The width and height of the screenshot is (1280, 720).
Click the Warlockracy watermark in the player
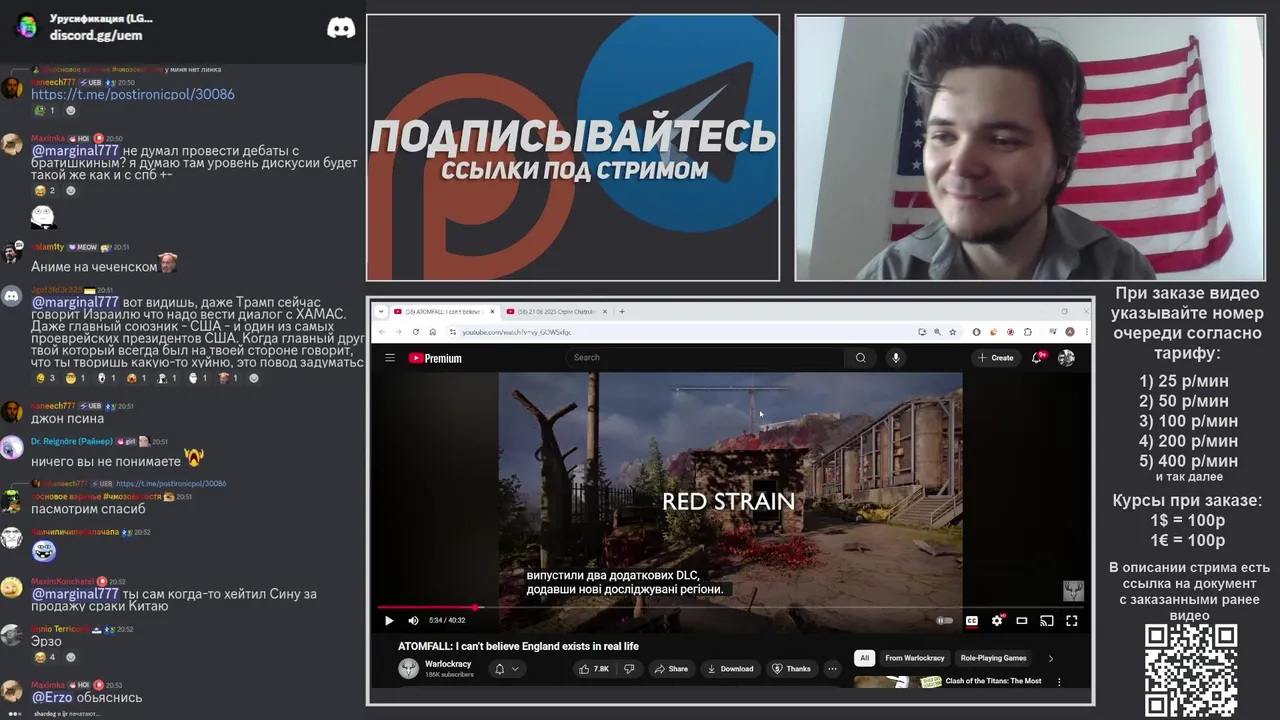point(1072,590)
